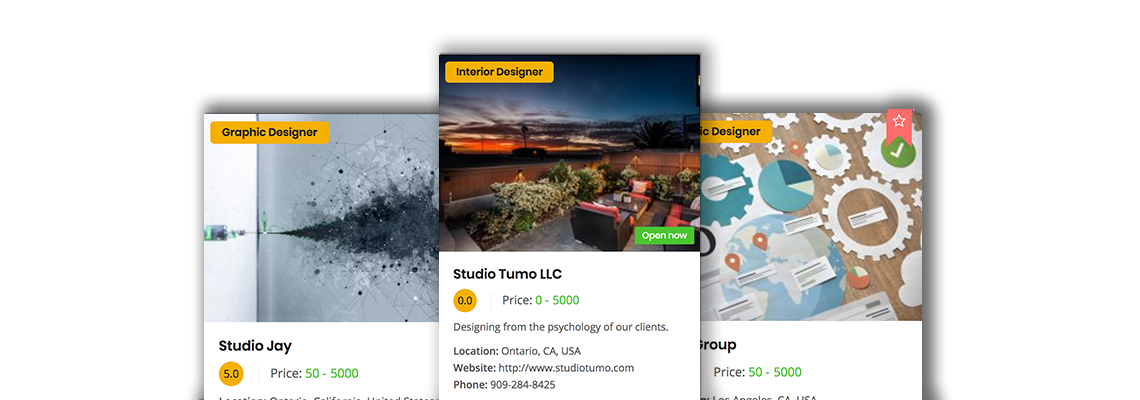This screenshot has height=400, width=1140.
Task: Click the phone number 909-284-8425
Action: (523, 384)
